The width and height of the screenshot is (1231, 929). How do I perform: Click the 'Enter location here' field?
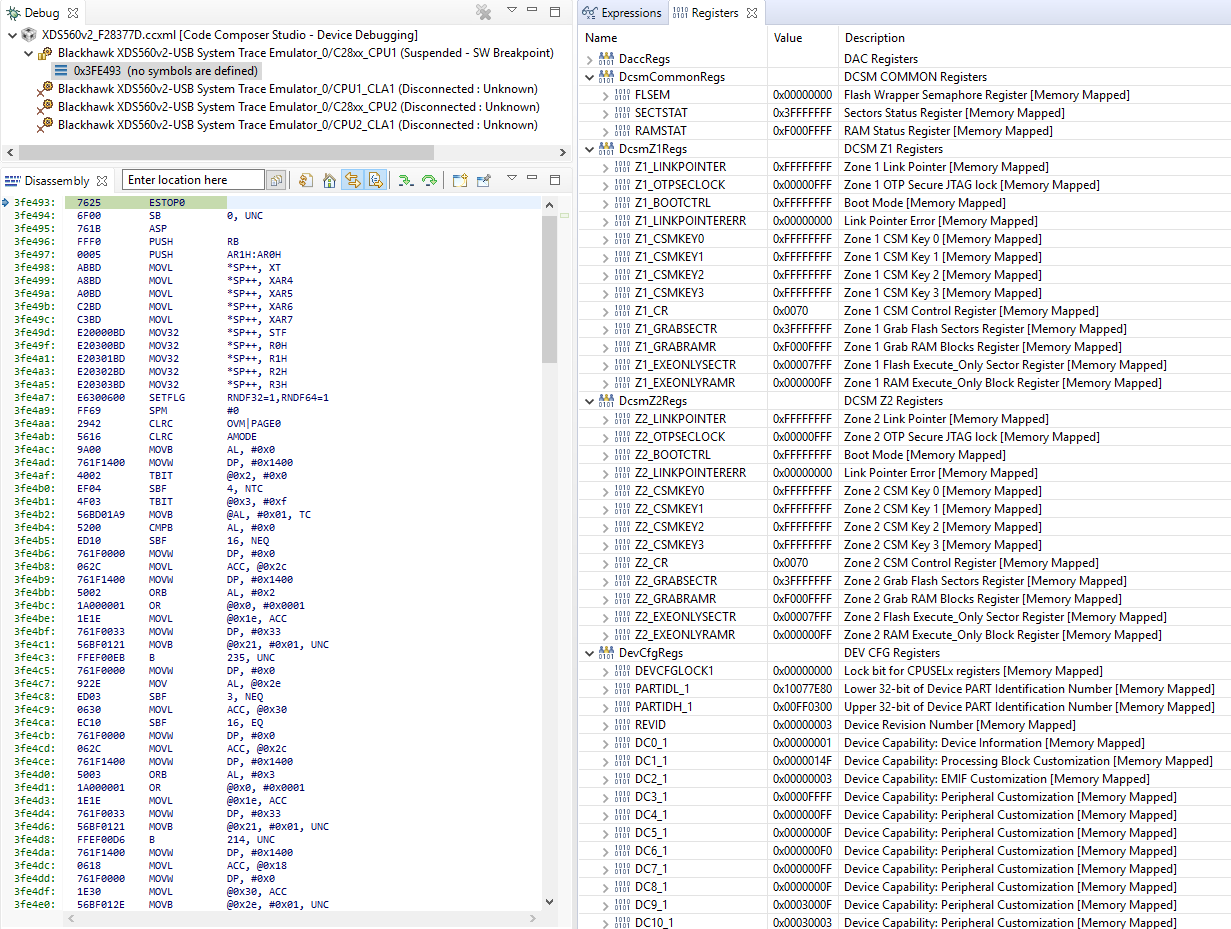(x=194, y=180)
